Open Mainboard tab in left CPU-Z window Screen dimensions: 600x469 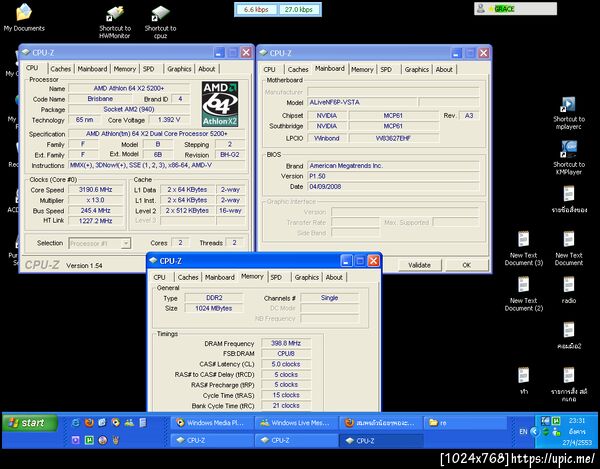tap(92, 69)
